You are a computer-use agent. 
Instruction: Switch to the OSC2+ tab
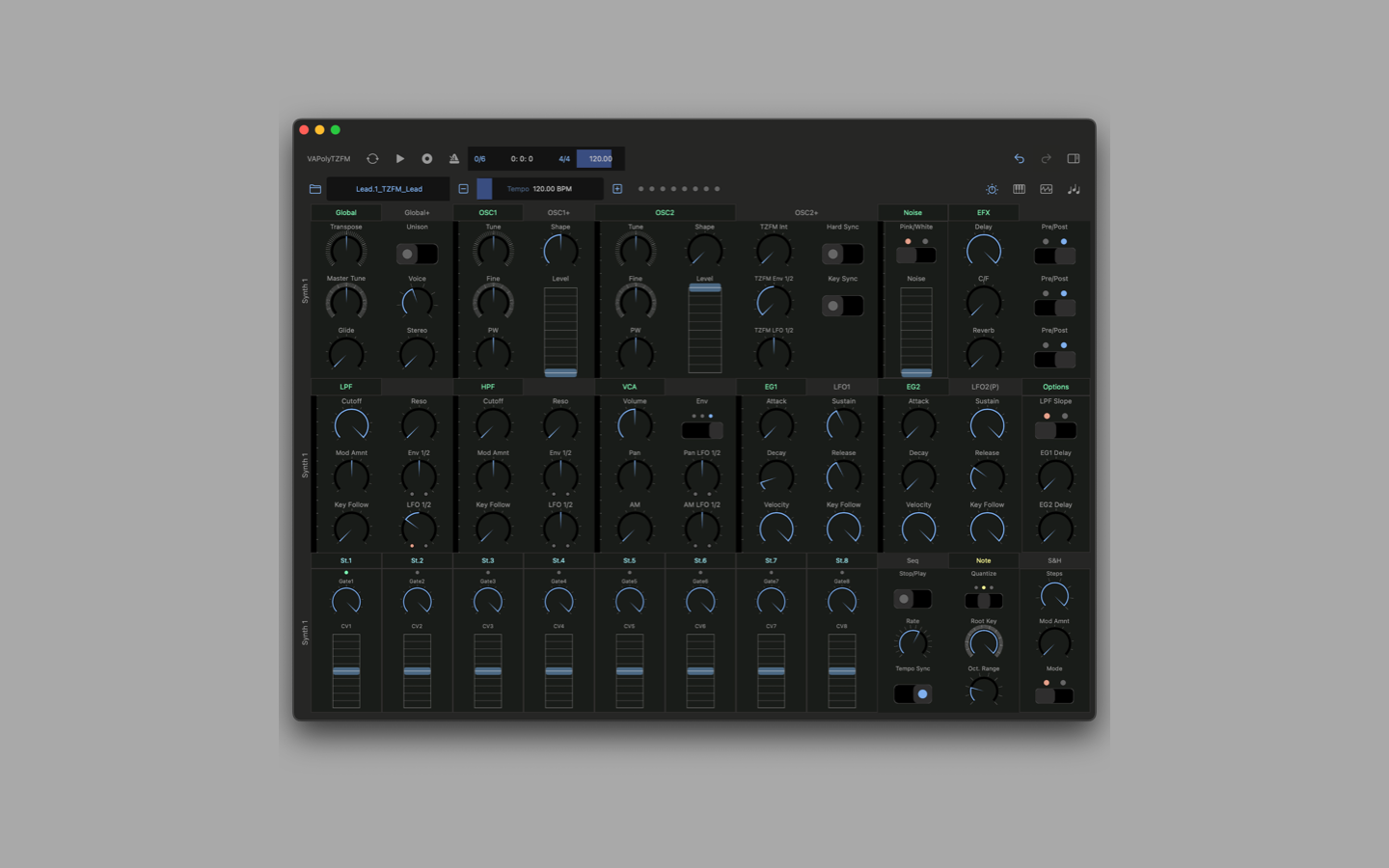click(806, 212)
